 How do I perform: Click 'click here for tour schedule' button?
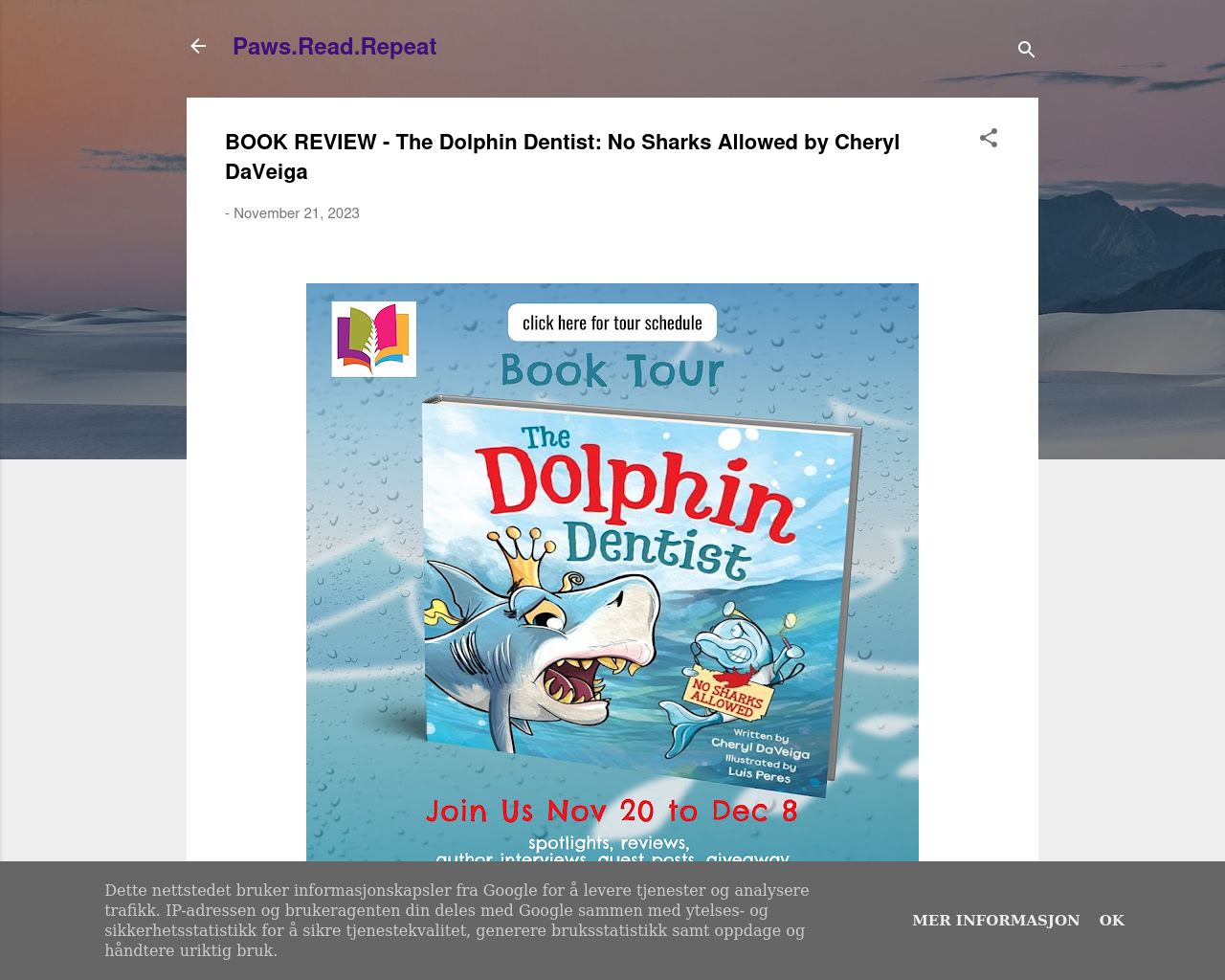coord(612,323)
